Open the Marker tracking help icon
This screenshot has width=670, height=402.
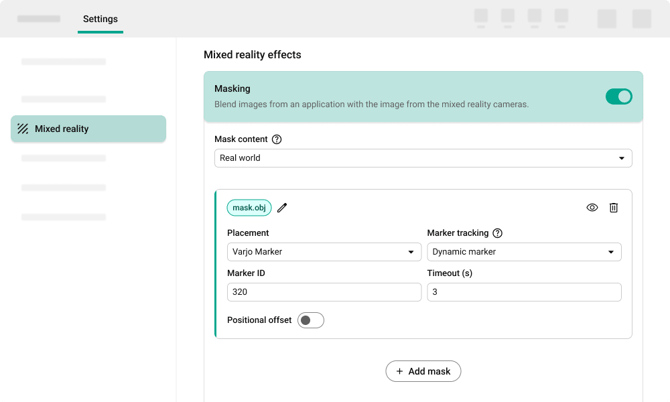pos(497,233)
